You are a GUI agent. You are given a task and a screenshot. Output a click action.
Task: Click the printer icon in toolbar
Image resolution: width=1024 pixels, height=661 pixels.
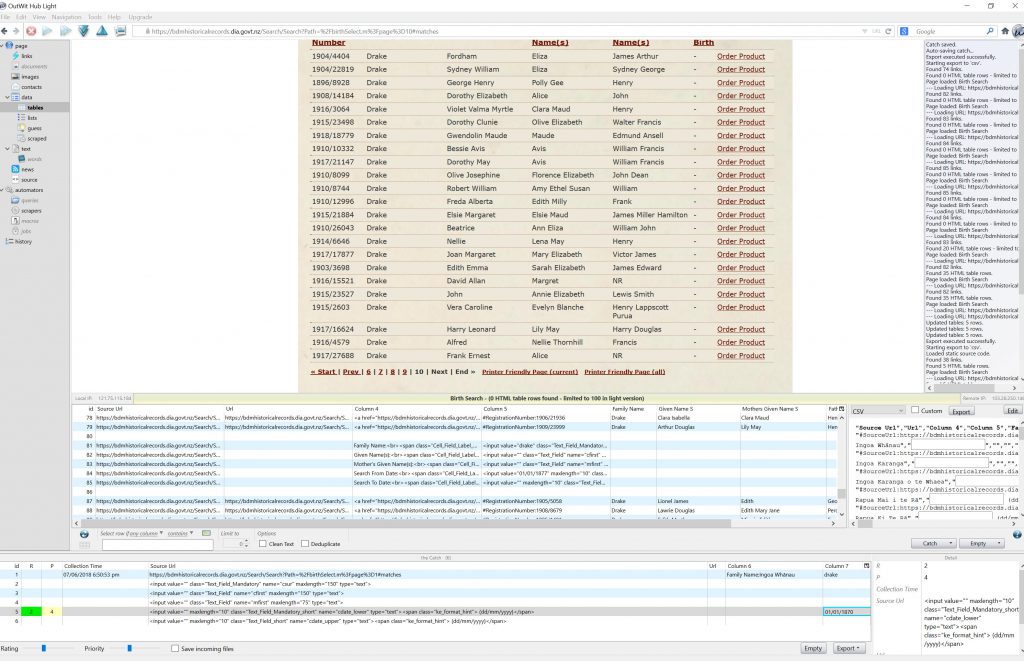coord(121,32)
